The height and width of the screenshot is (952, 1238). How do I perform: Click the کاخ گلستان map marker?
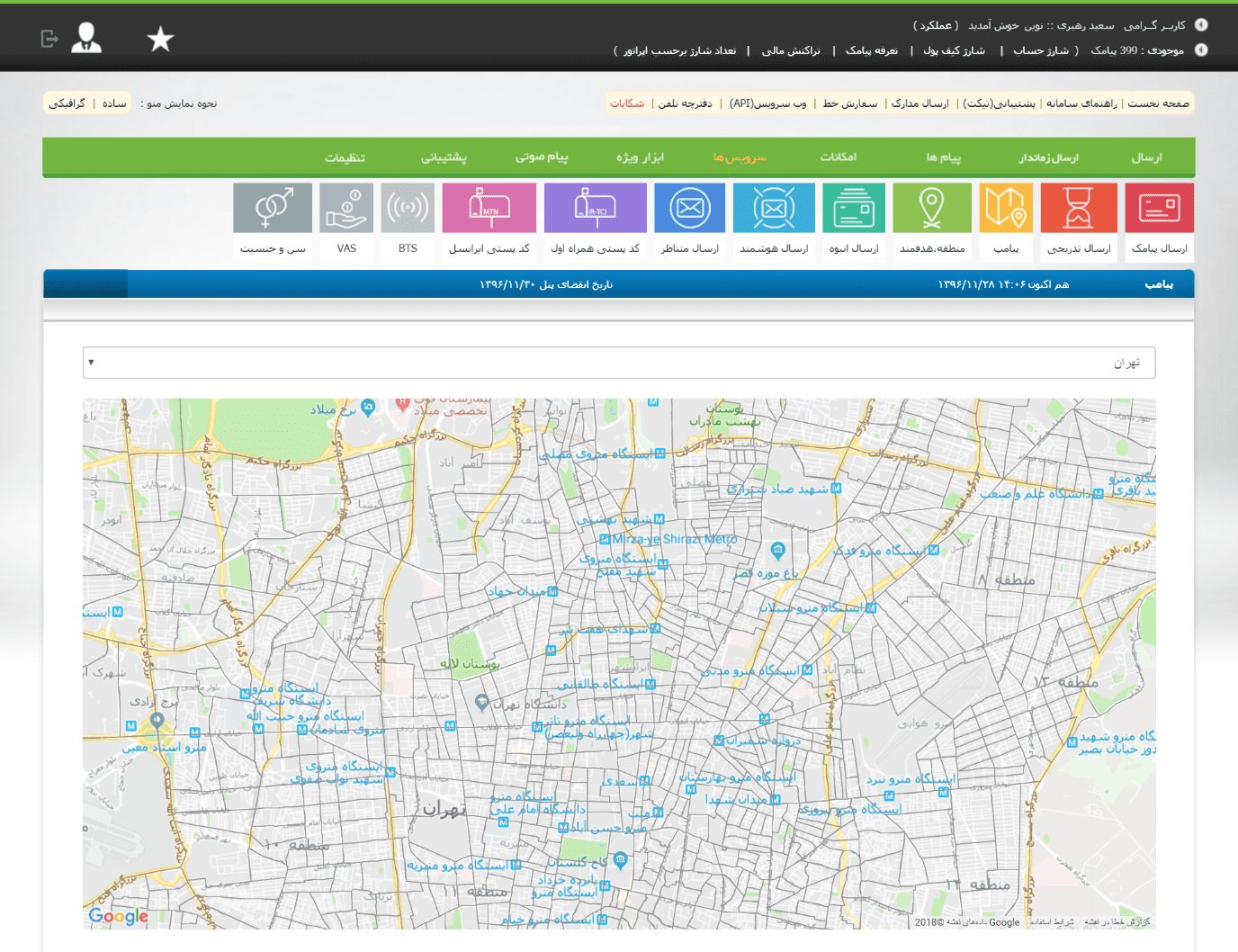620,861
